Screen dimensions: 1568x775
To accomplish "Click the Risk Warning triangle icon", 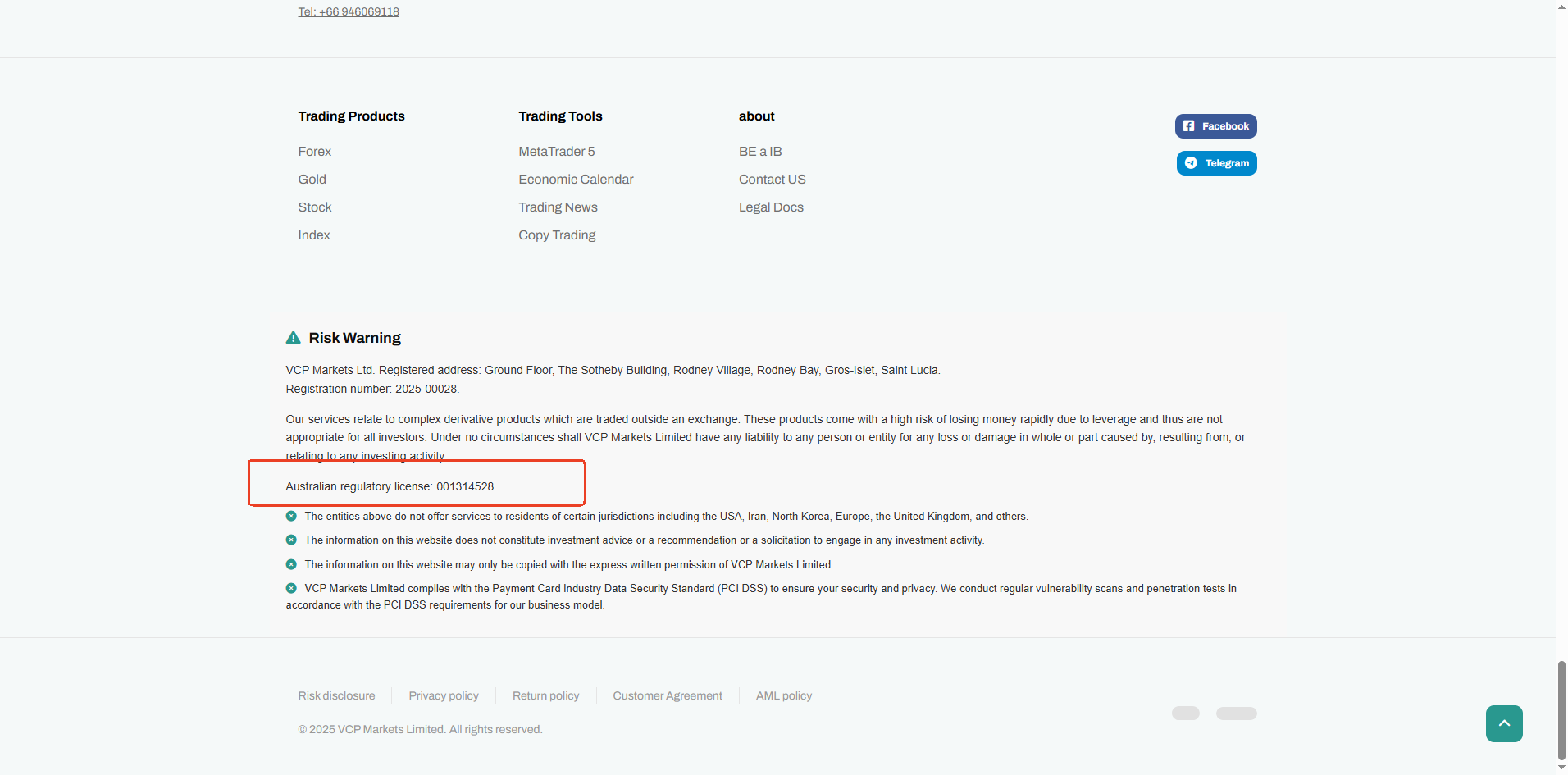I will point(293,338).
